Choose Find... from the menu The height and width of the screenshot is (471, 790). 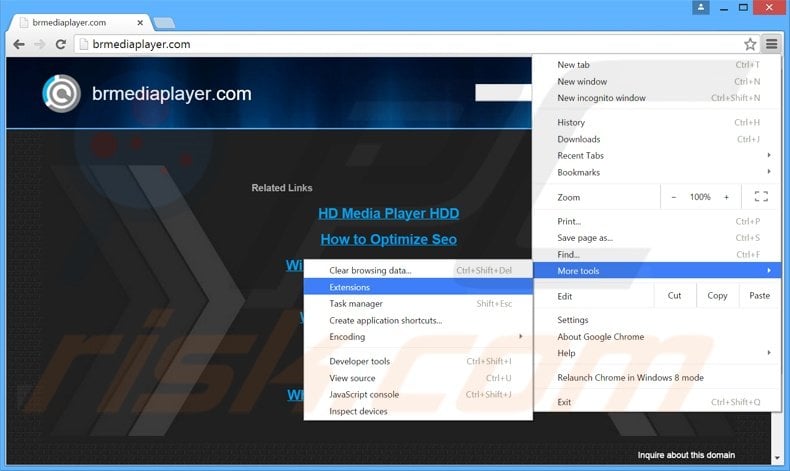click(657, 254)
